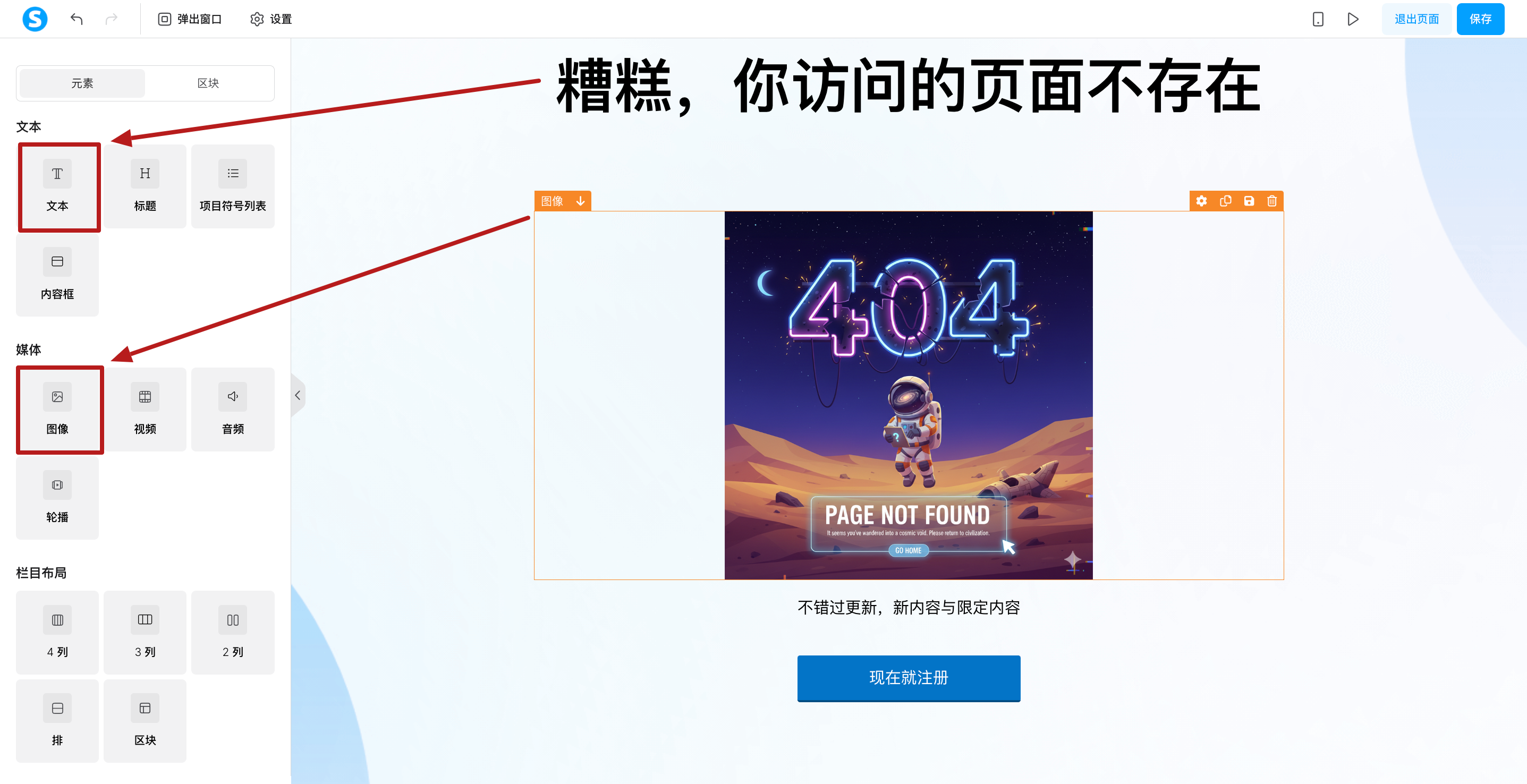The height and width of the screenshot is (784, 1527).
Task: Click the 退出页面 exit button
Action: coord(1416,19)
